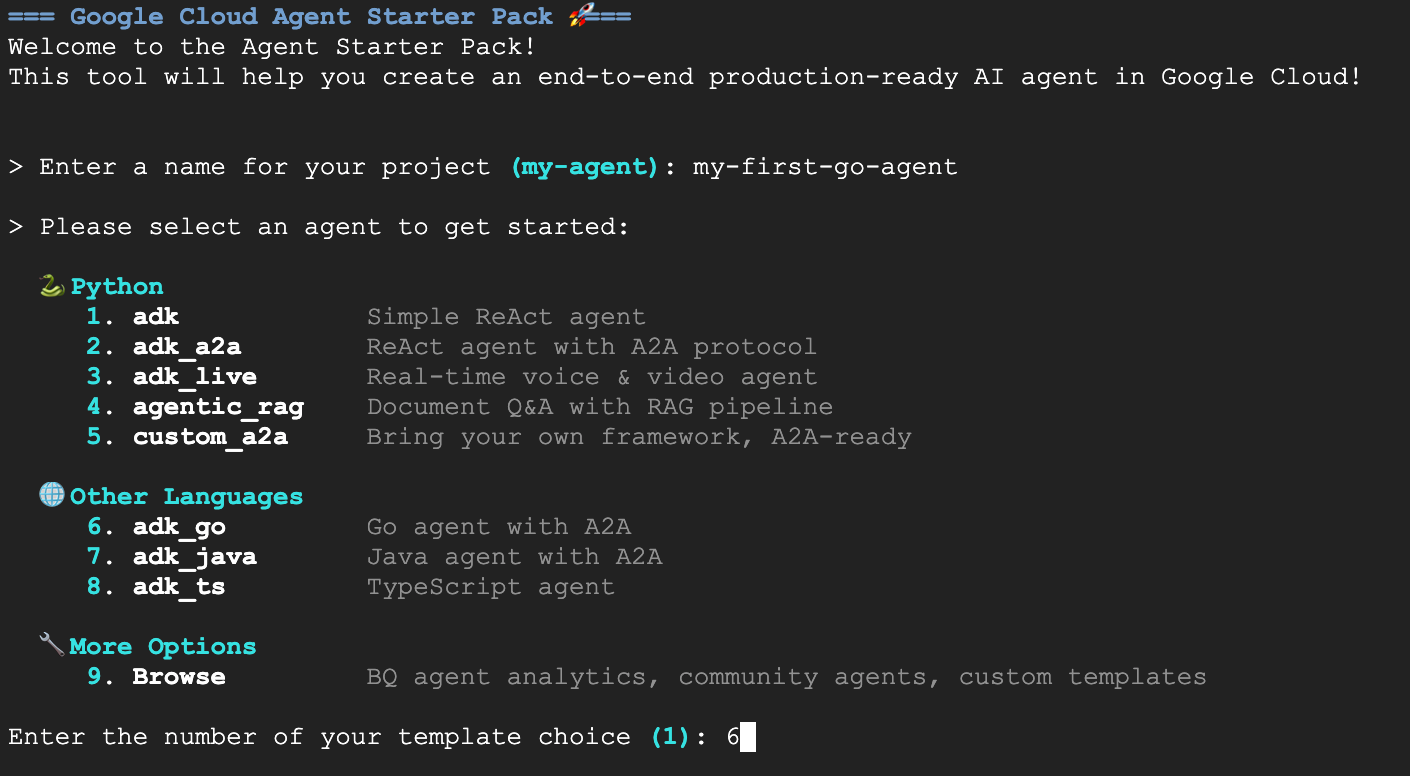Open the Browse option
The image size is (1410, 776).
pyautogui.click(x=179, y=677)
